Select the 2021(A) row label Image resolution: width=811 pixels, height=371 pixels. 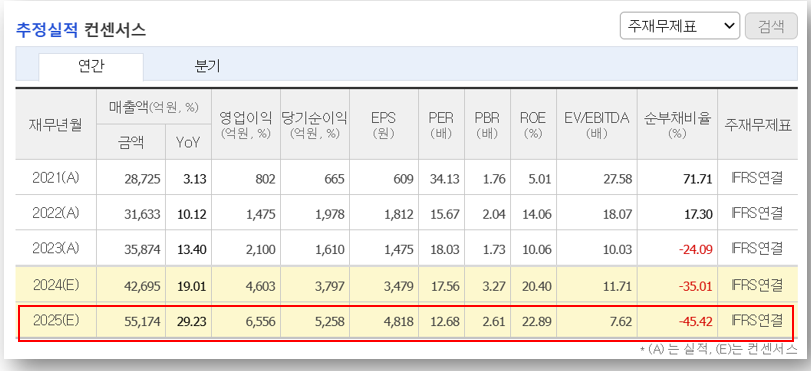(x=56, y=178)
